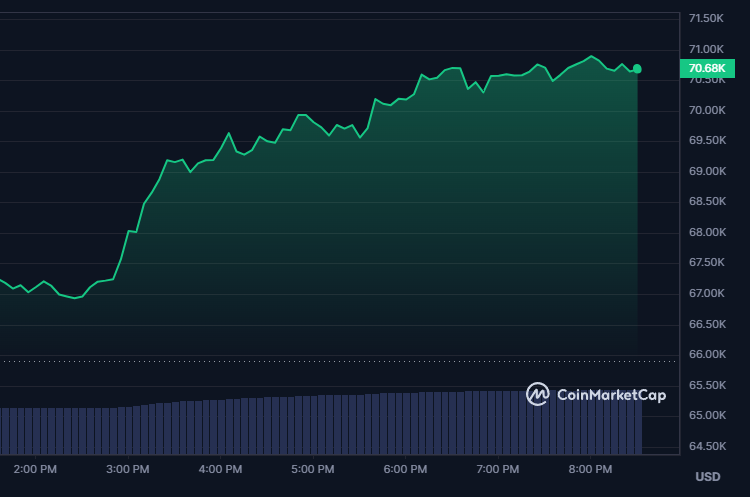Select the 8:00 PM time axis label
This screenshot has width=750, height=497.
pos(590,469)
